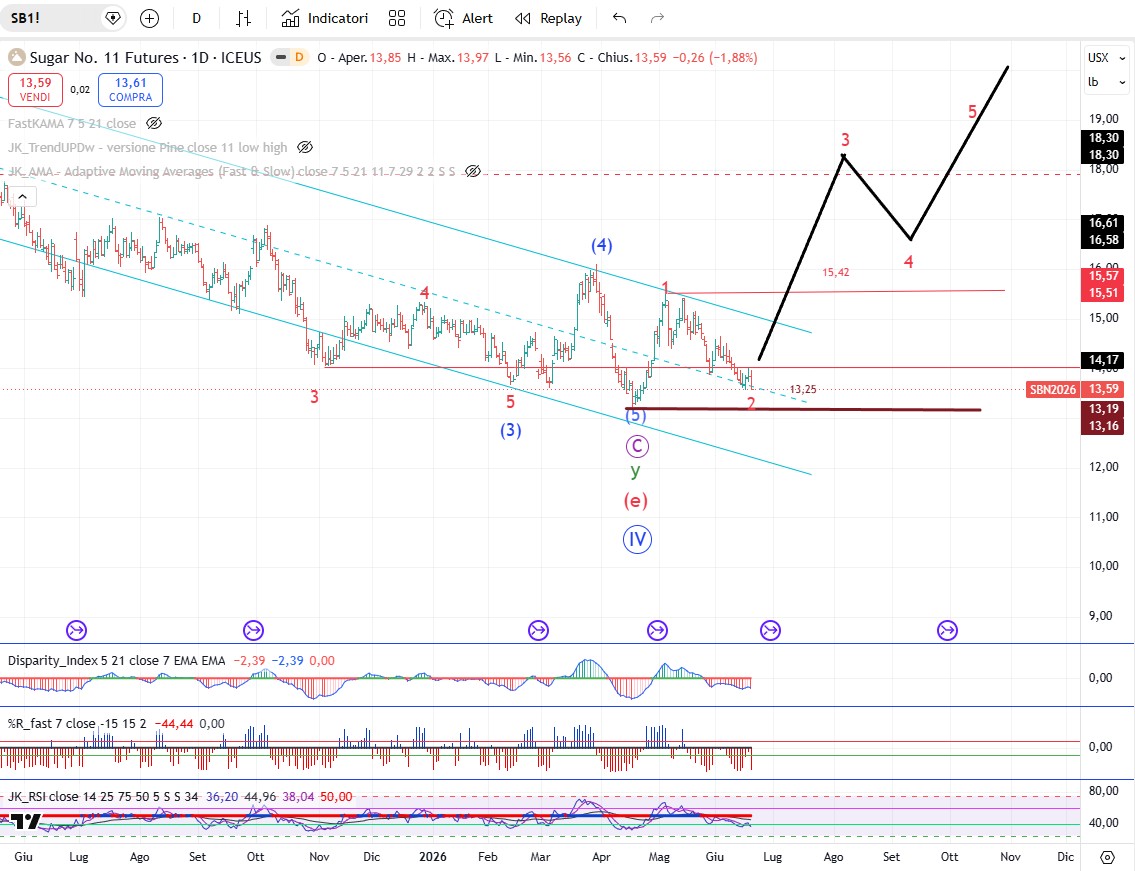
Task: Click the Sugar symbol logo icon
Action: point(17,57)
